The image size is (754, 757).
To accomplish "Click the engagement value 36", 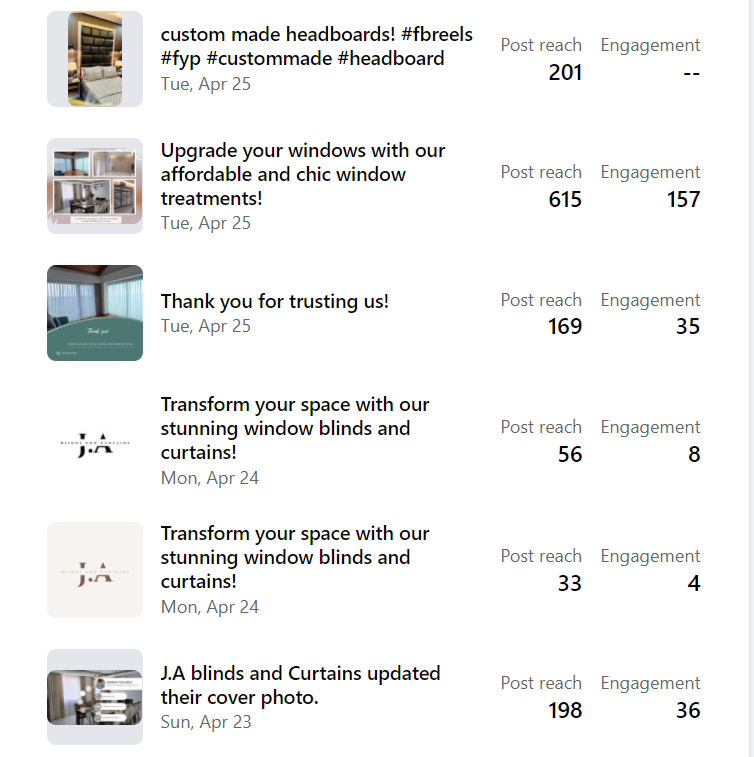I will click(x=687, y=710).
